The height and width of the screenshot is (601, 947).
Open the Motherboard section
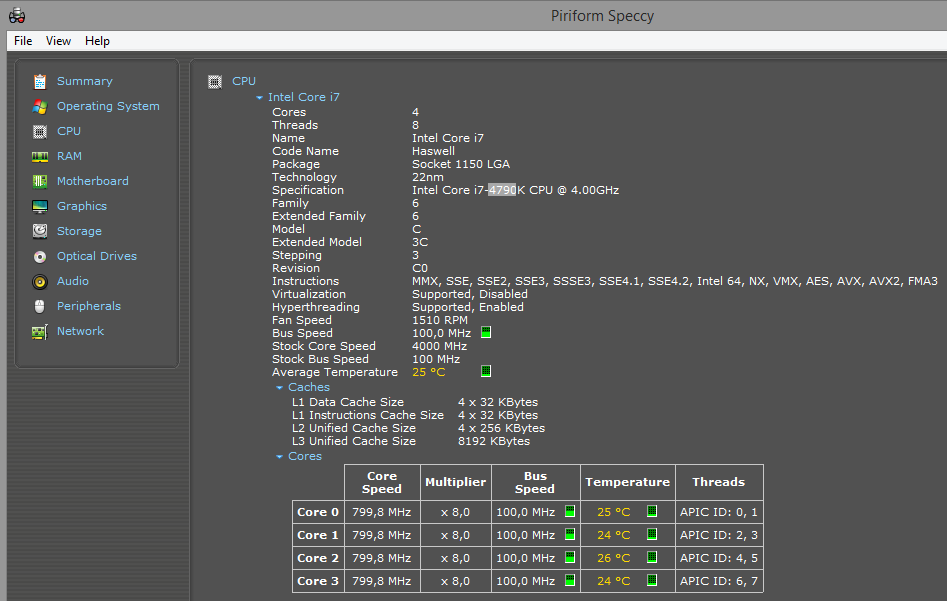pyautogui.click(x=92, y=181)
